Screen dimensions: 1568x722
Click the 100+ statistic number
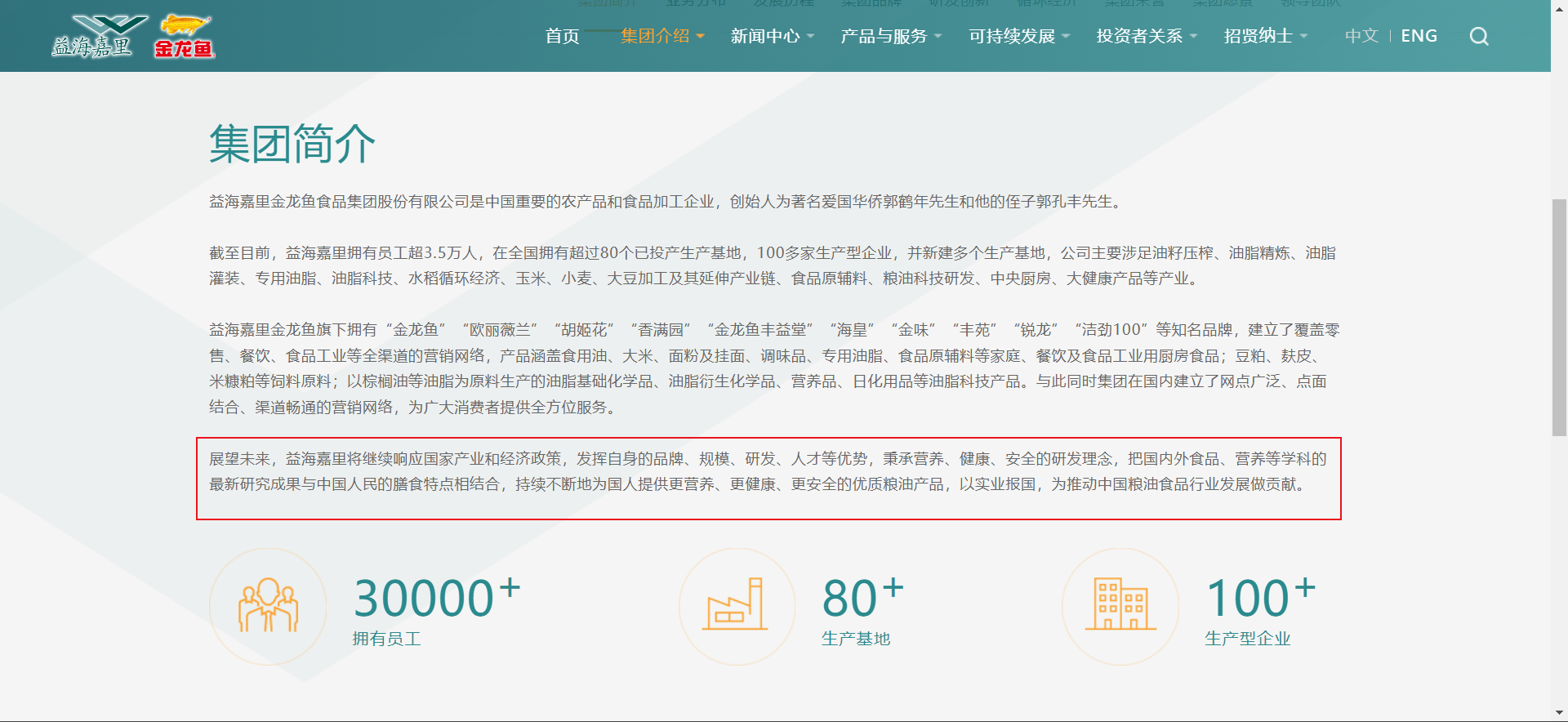[1261, 597]
